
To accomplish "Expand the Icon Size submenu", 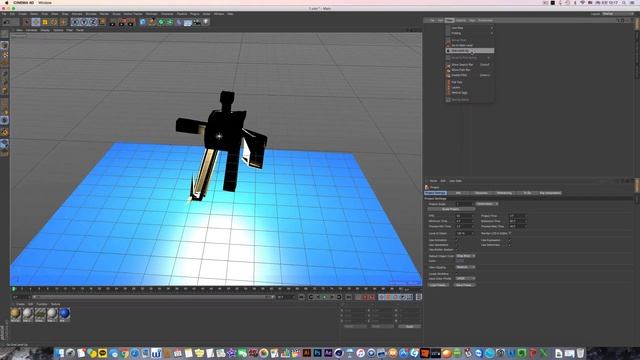I will click(x=469, y=28).
